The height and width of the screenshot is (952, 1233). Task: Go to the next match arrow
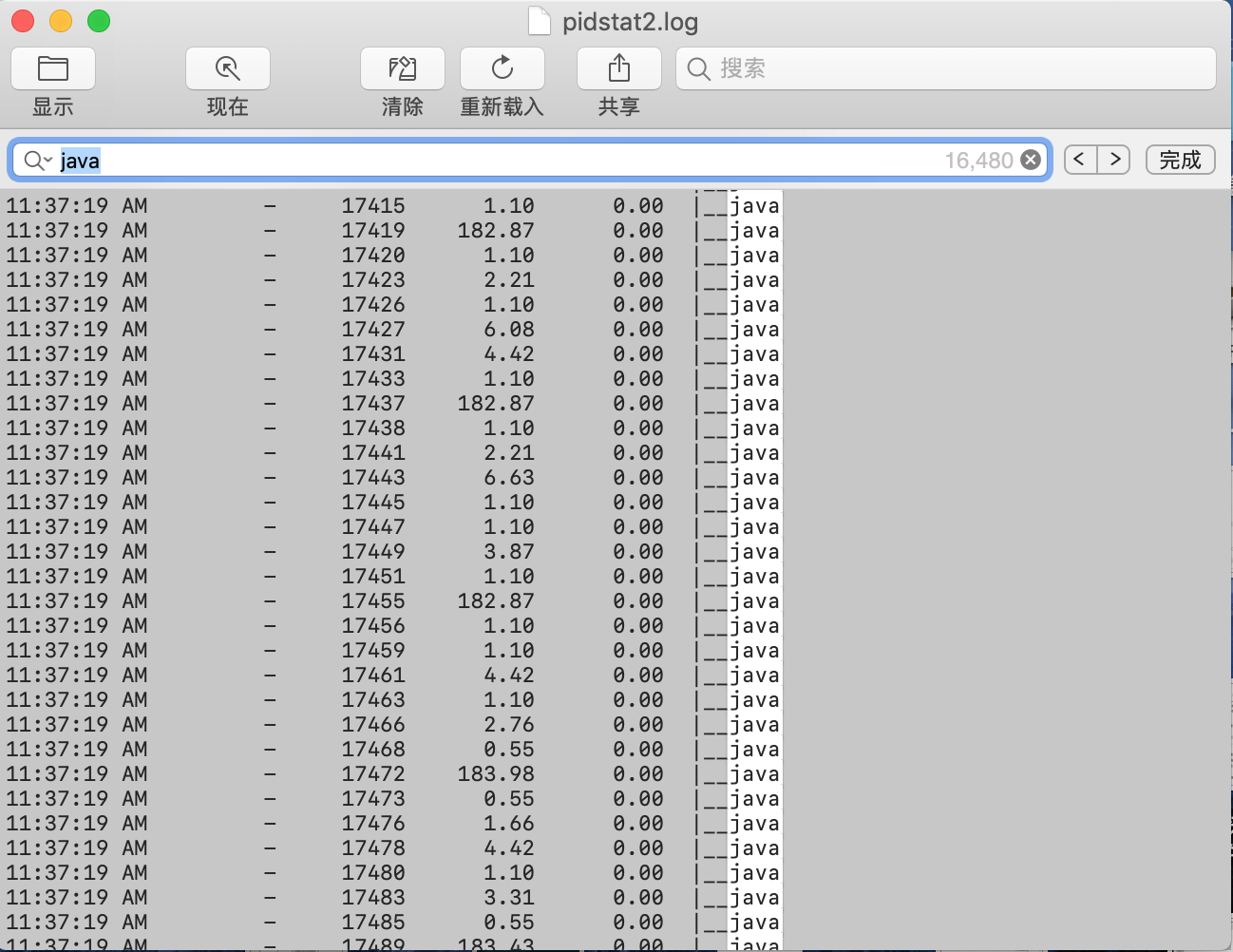coord(1114,160)
